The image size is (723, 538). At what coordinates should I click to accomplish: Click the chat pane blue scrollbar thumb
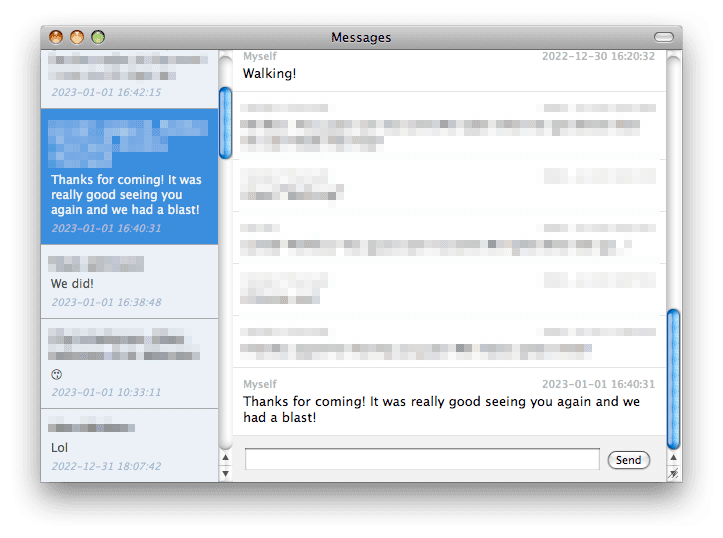click(673, 379)
